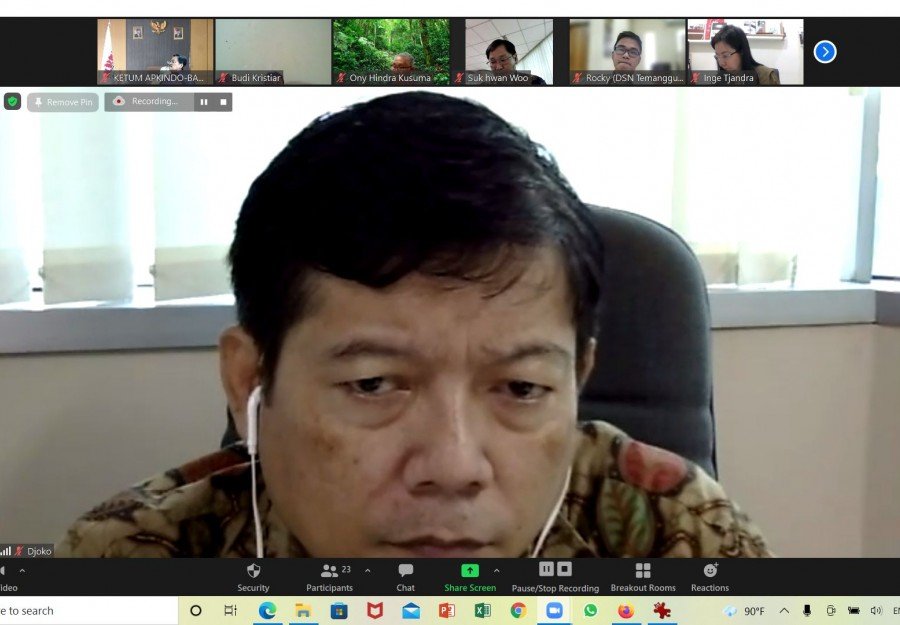Screen dimensions: 900x625
Task: Click the green Share Screen icon
Action: pyautogui.click(x=470, y=570)
